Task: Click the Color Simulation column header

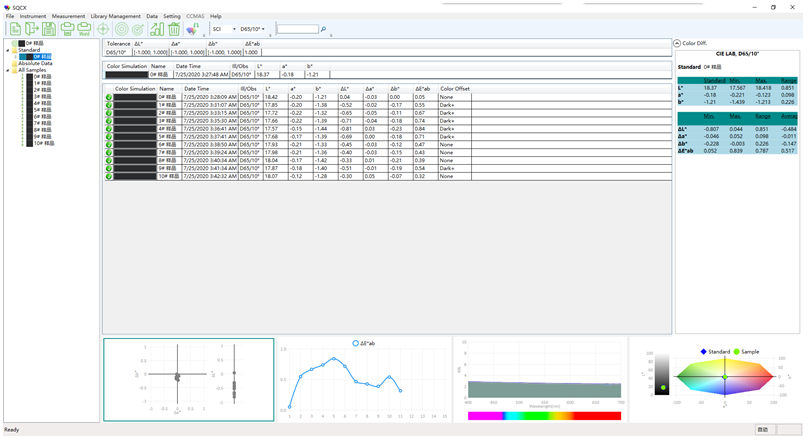Action: tap(135, 88)
